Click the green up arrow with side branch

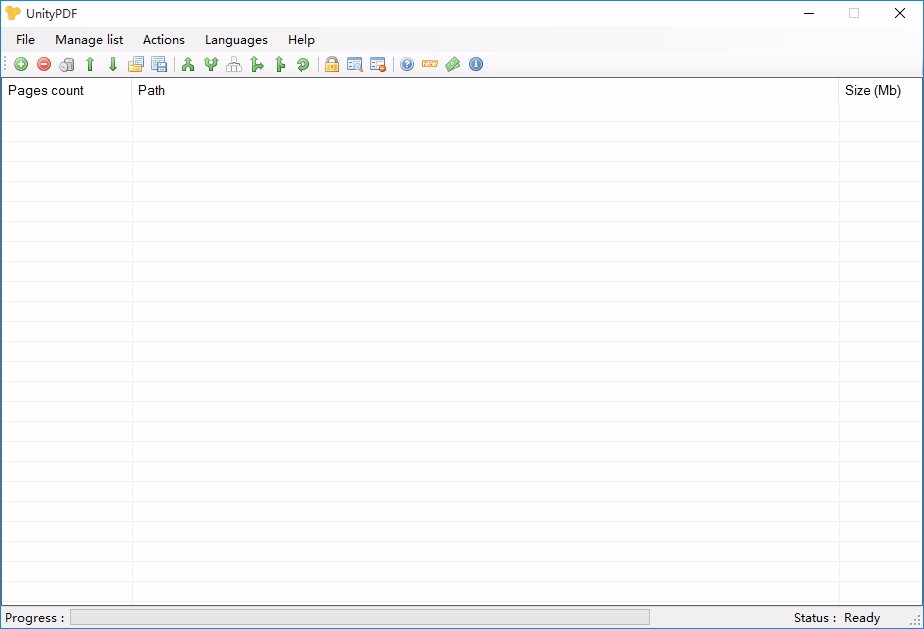point(280,64)
